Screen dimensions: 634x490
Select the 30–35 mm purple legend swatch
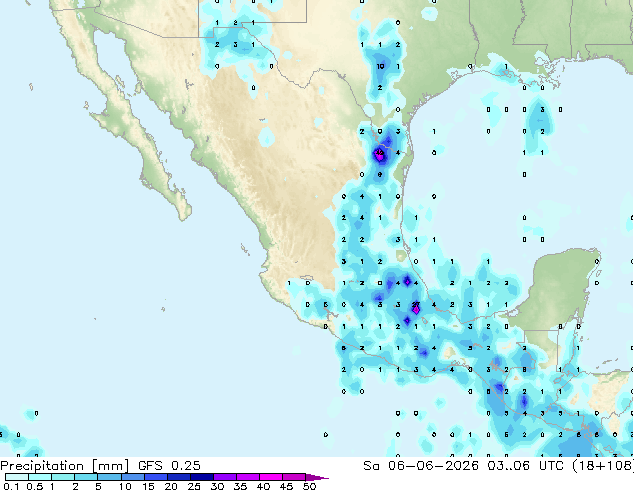225,477
